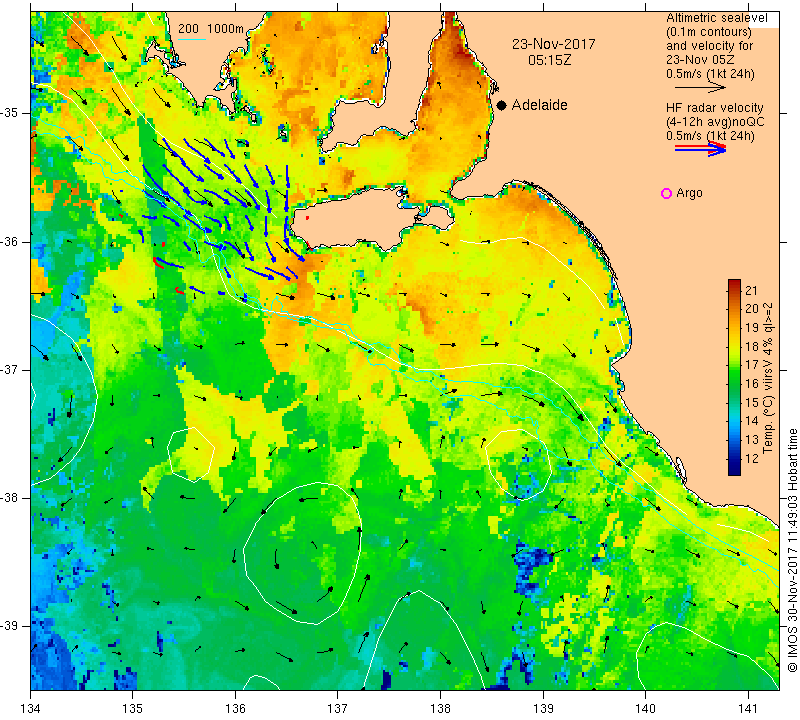This screenshot has width=800, height=720.
Task: Click the altimetric velocity scale arrow in legend
Action: click(x=699, y=88)
